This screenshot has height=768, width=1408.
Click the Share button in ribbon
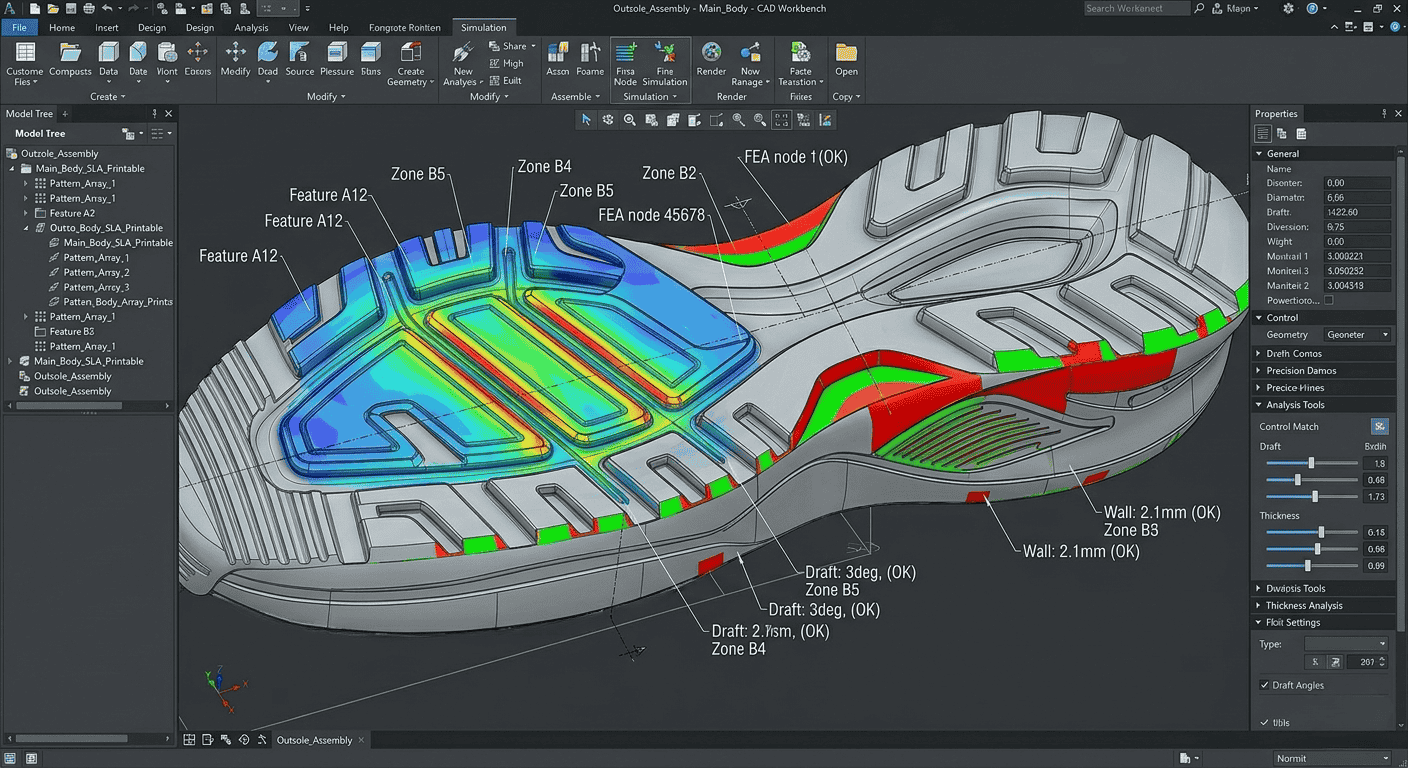click(511, 46)
